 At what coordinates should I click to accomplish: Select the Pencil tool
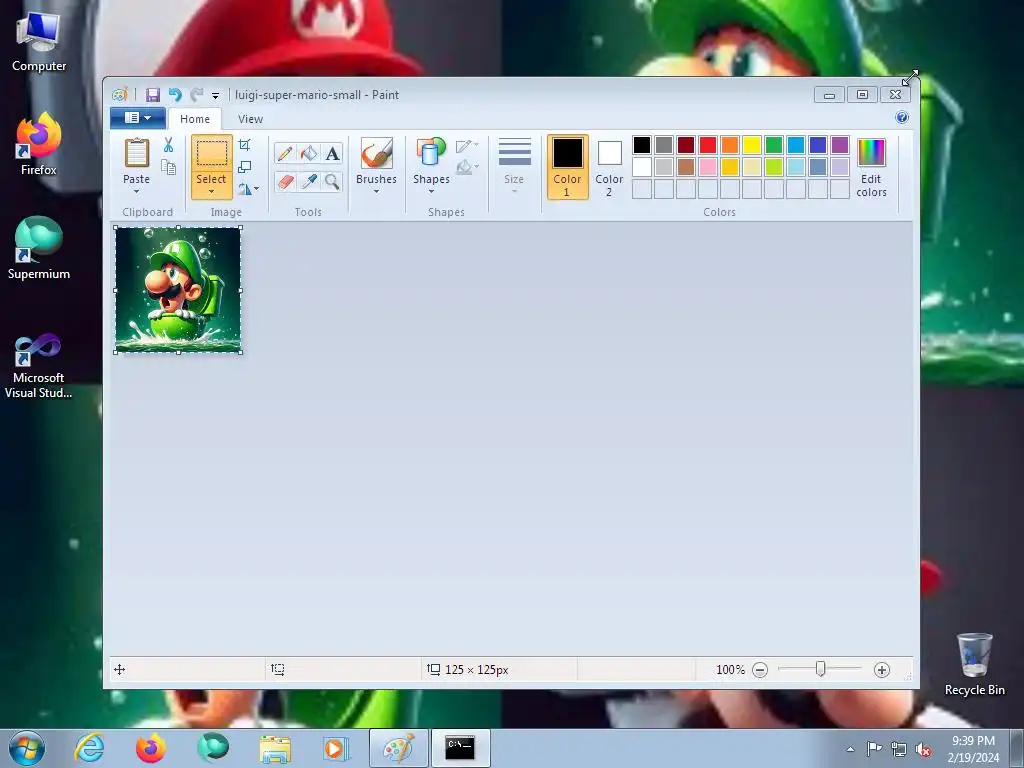click(285, 153)
